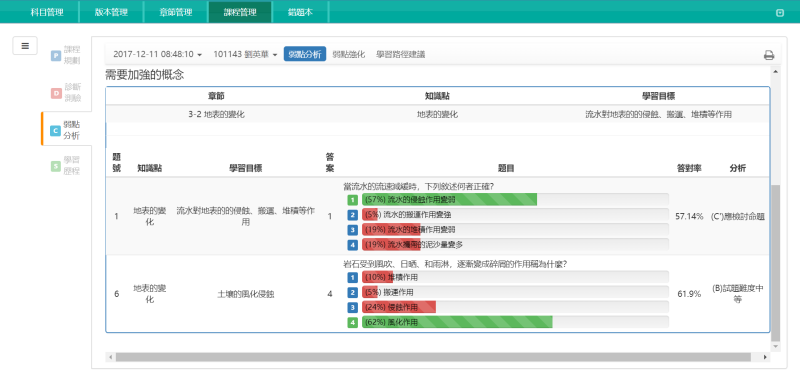Click the top-right corner expand icon
Screen dimensions: 800x384
coord(780,13)
